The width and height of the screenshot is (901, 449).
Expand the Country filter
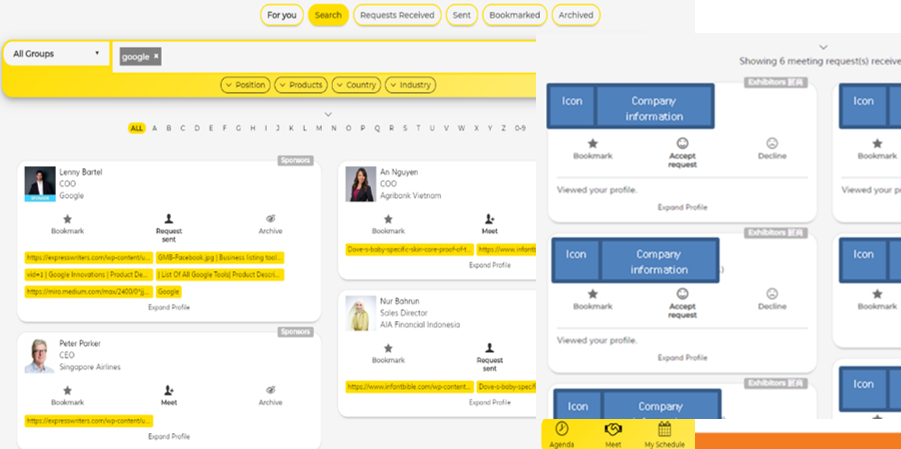(x=356, y=85)
